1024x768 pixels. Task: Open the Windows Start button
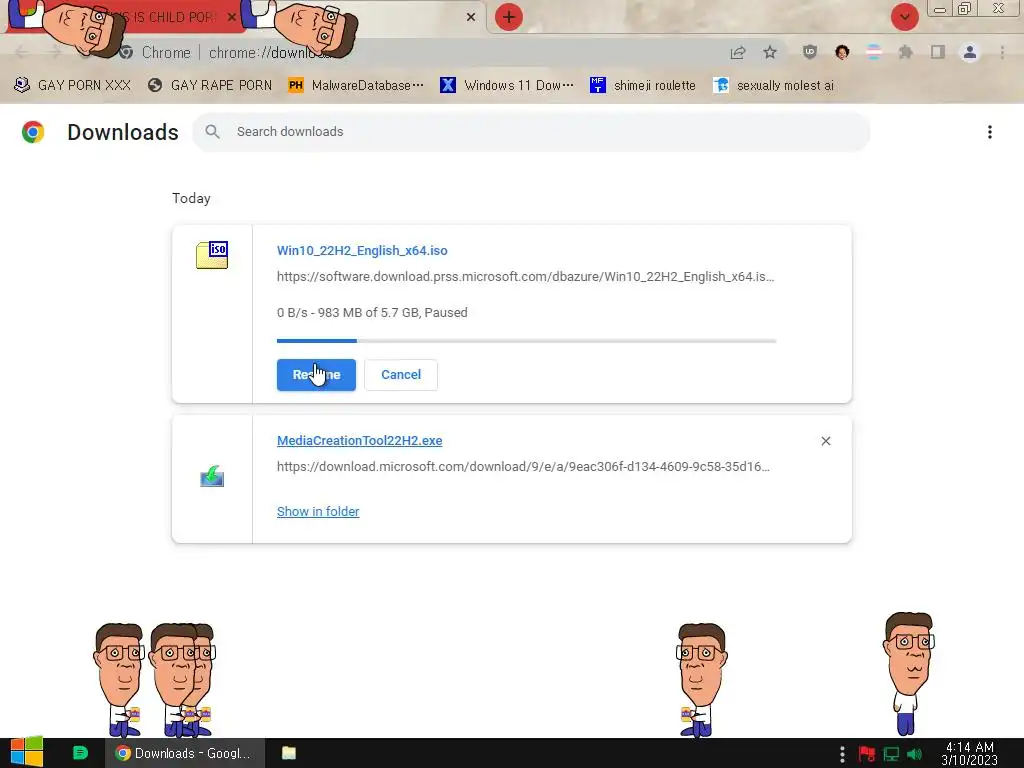point(27,753)
